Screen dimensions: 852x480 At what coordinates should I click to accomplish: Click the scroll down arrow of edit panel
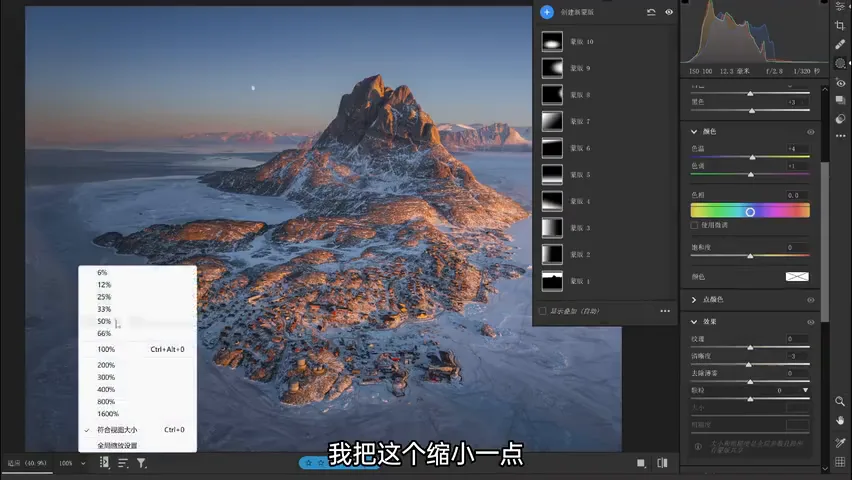coord(825,468)
